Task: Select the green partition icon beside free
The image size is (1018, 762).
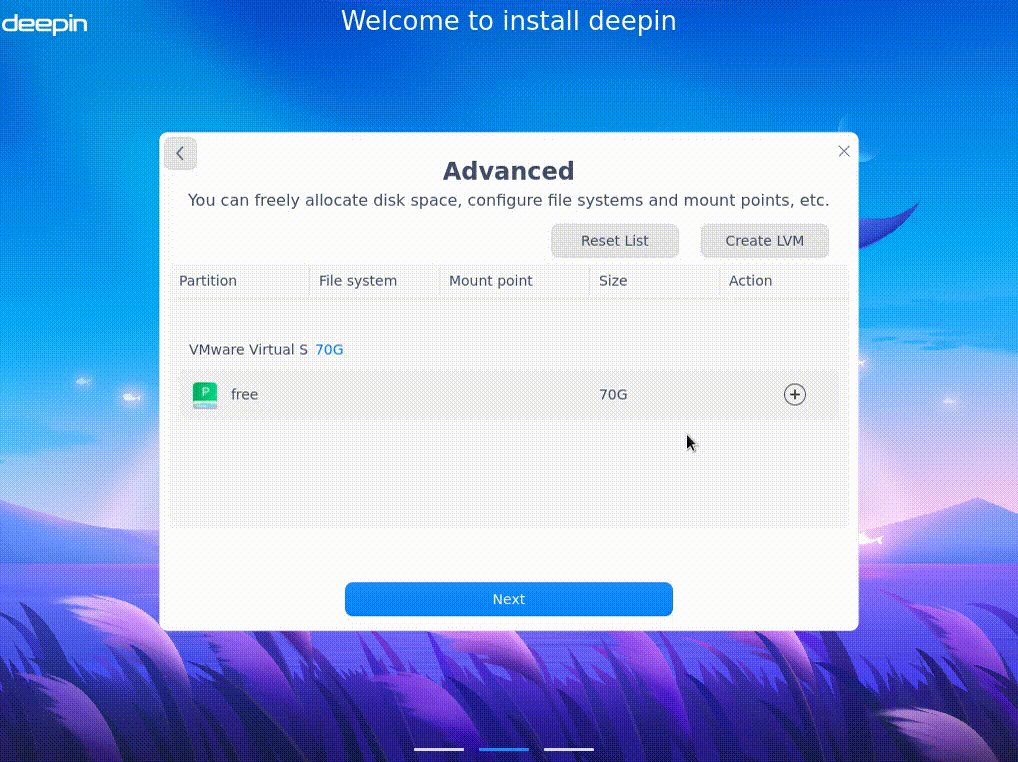Action: click(x=205, y=395)
